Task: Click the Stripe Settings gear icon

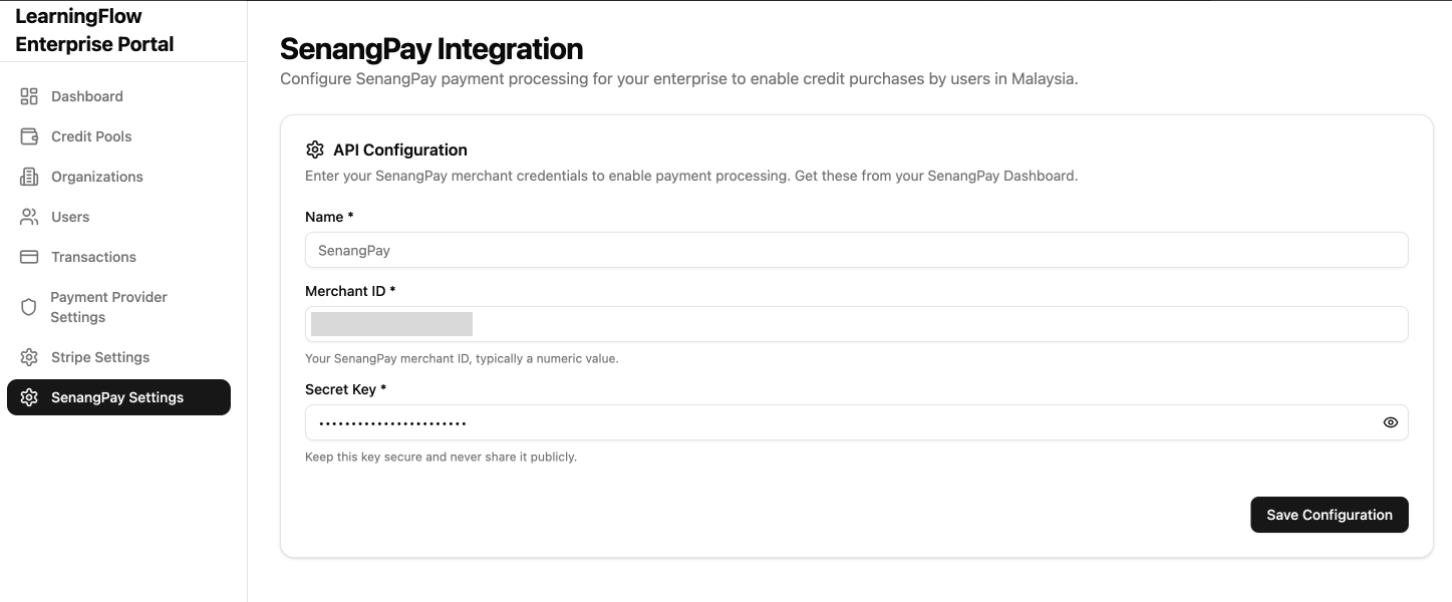Action: (27, 356)
